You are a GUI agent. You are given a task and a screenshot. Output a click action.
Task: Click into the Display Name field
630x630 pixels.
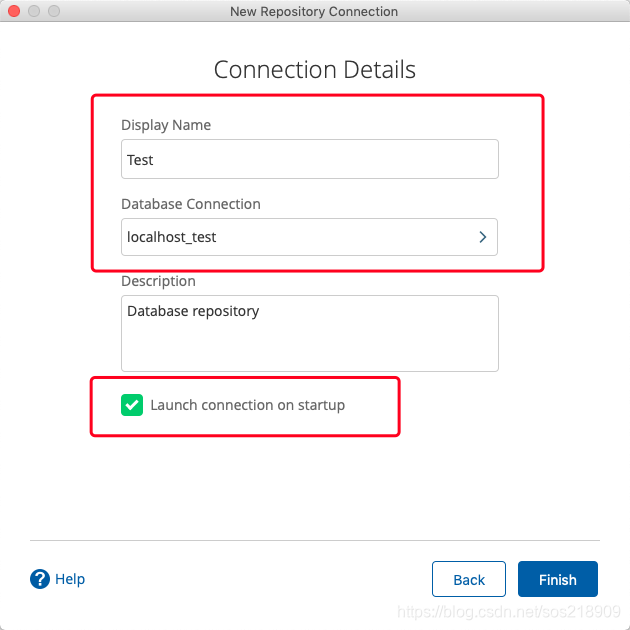(310, 159)
